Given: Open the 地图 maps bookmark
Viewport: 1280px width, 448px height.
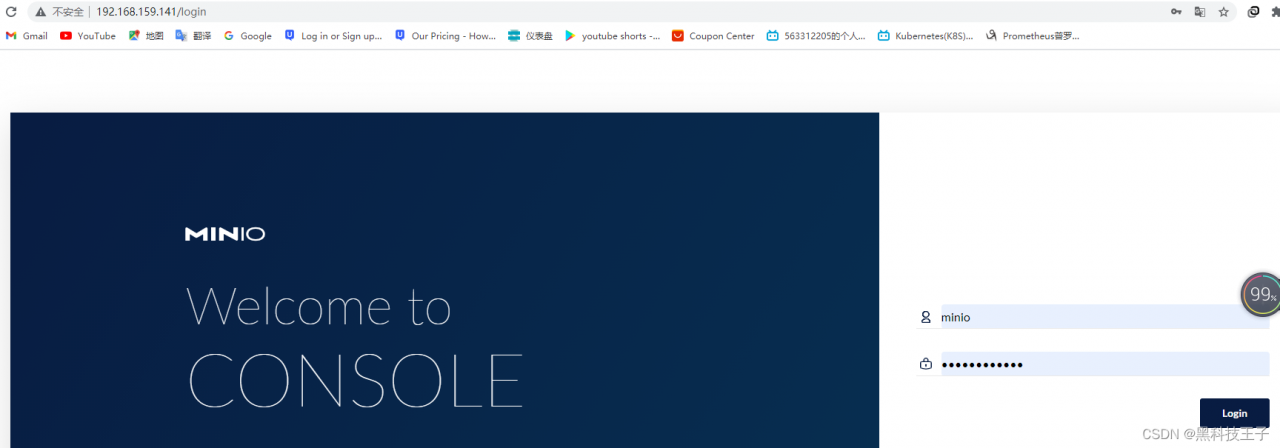Looking at the screenshot, I should [x=146, y=35].
